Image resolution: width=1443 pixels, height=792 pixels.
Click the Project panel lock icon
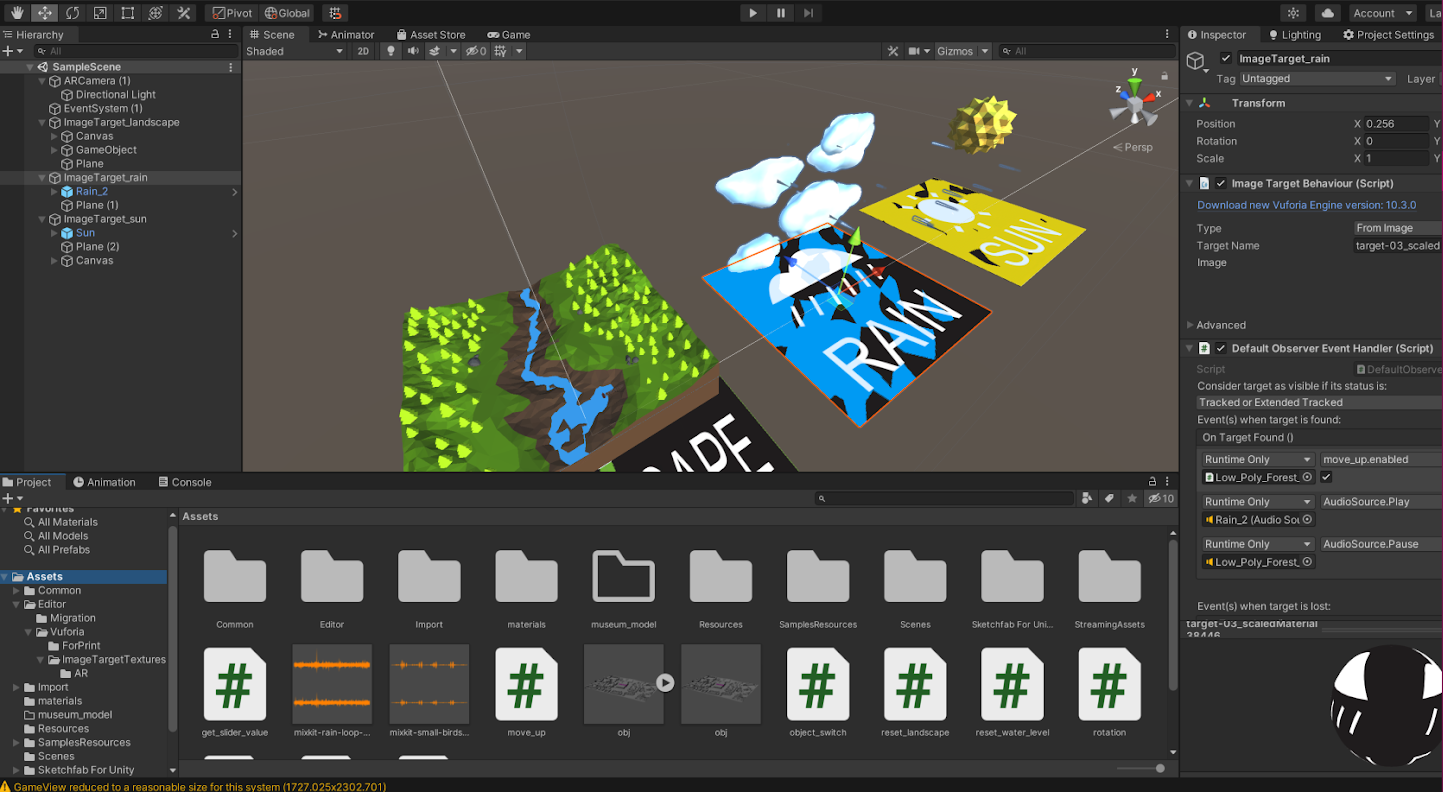pyautogui.click(x=1153, y=482)
